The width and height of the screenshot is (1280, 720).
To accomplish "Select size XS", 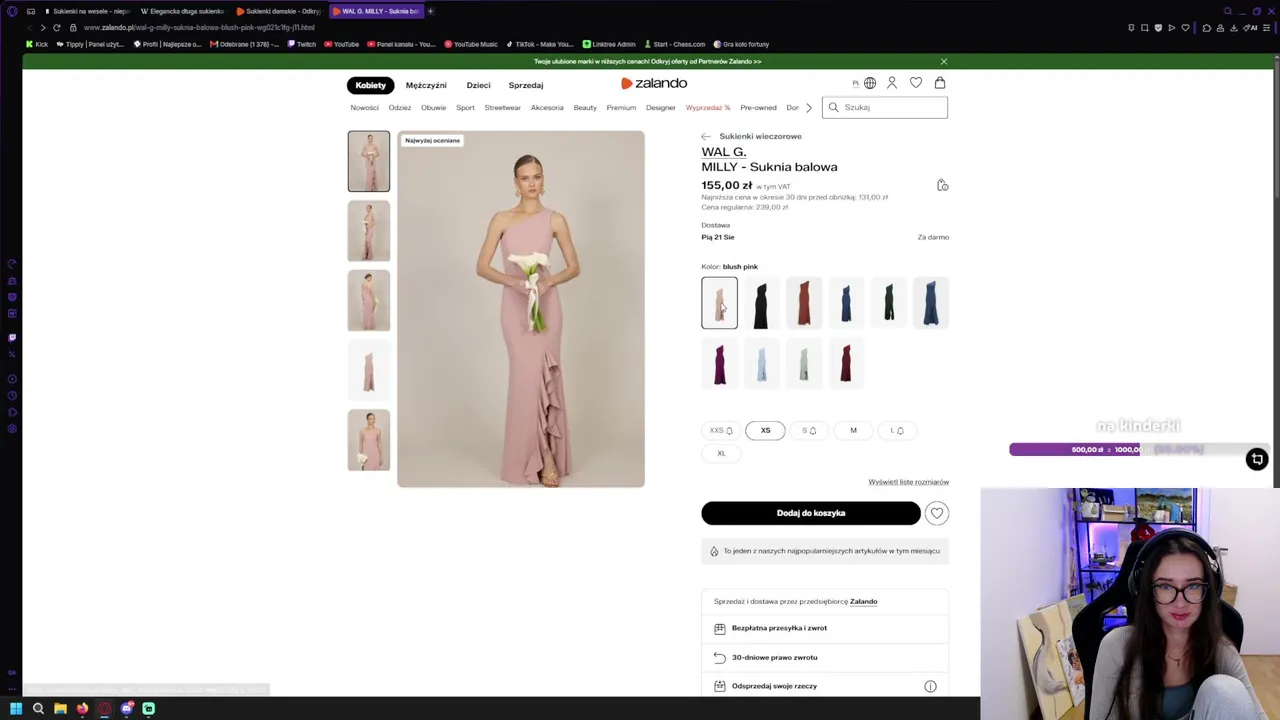I will (765, 430).
